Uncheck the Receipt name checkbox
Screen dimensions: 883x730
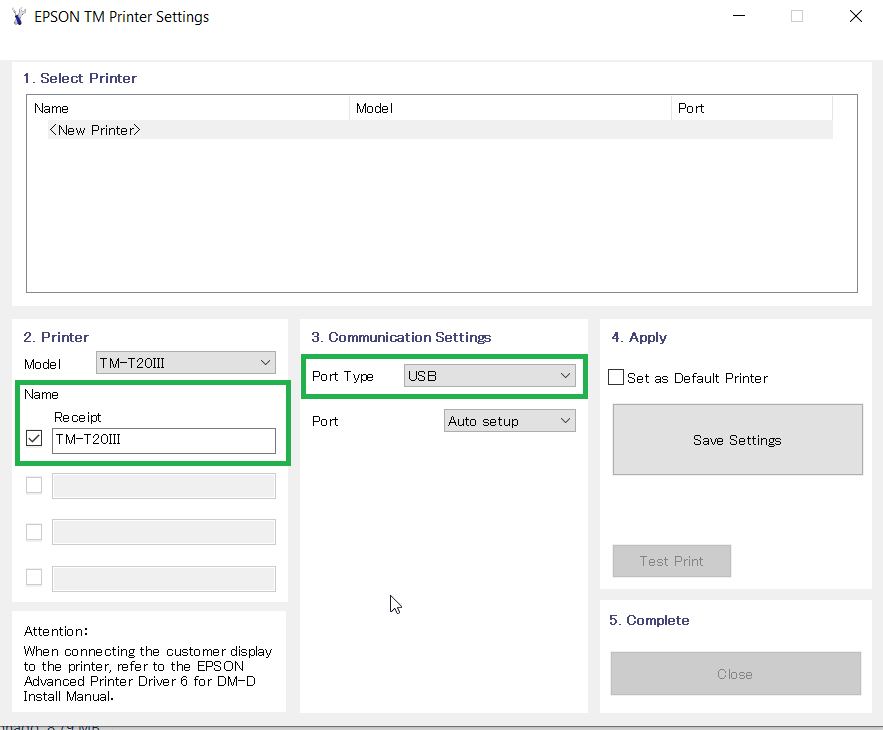coord(34,438)
